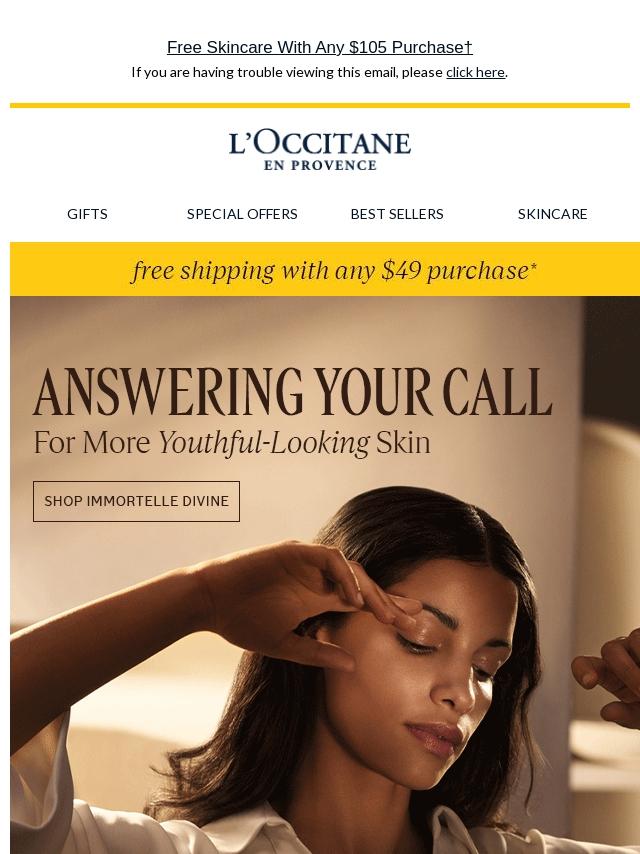Screen dimensions: 640x854
Task: Click the asterisk ending the shipping banner
Action: point(533,266)
